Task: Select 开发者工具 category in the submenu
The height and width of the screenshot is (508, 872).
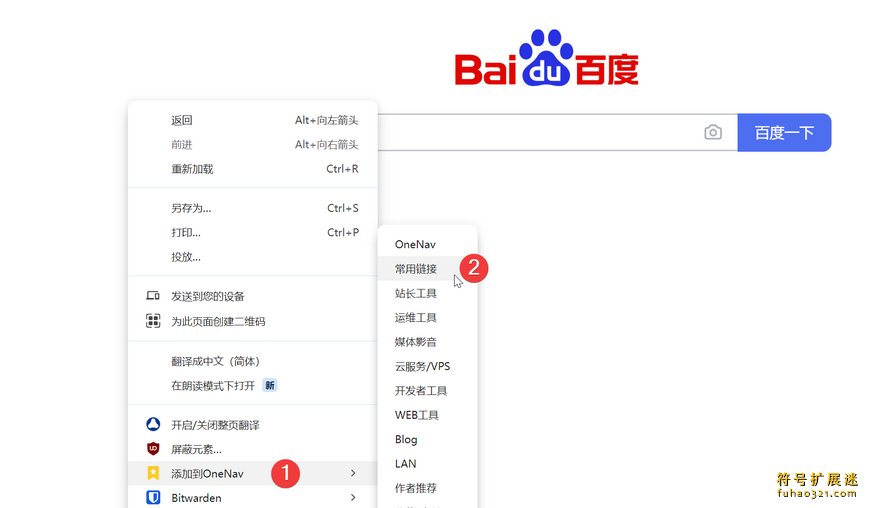Action: tap(427, 391)
